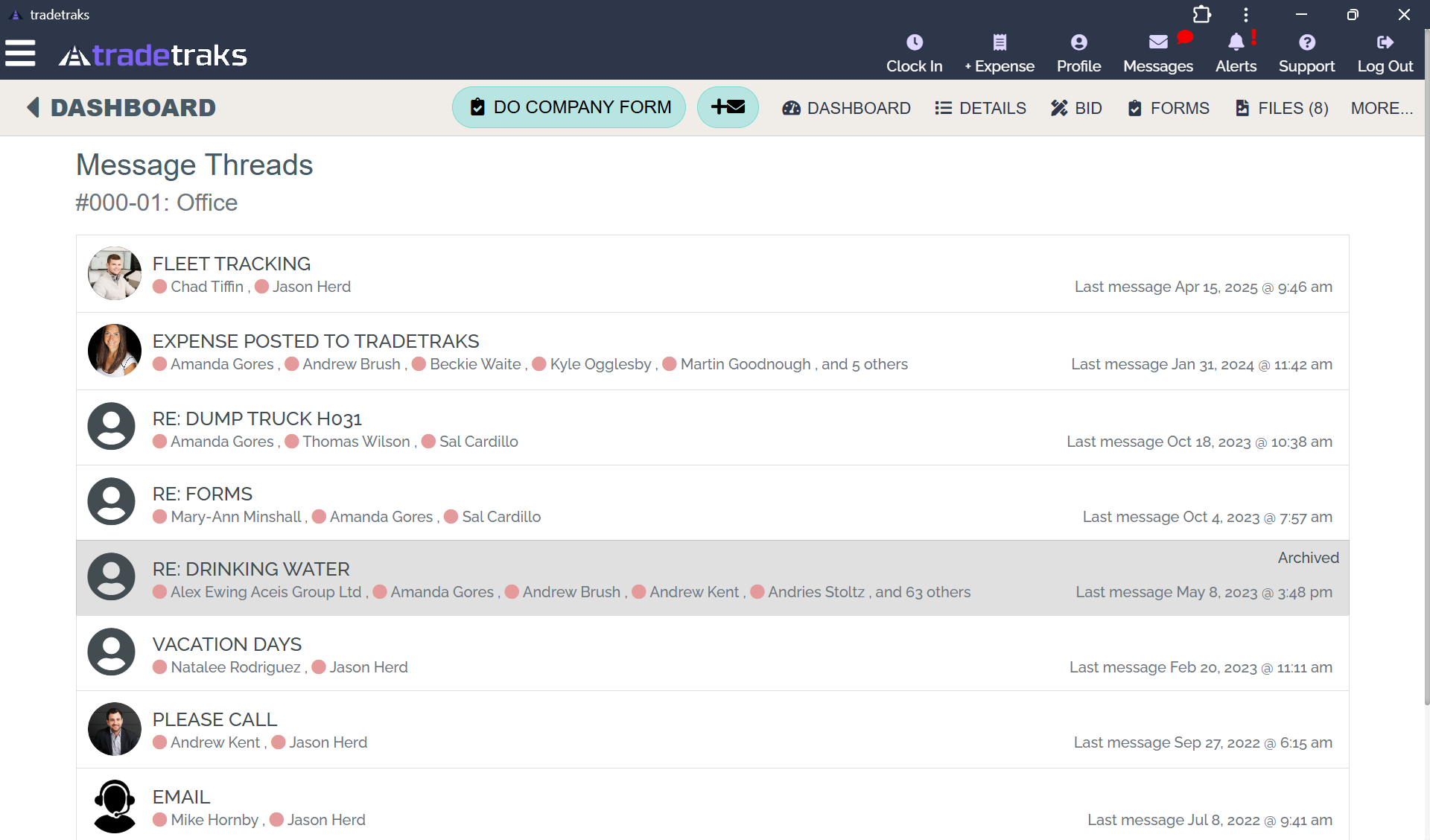
Task: Click Last message Apr 15, 2025 timestamp
Action: [x=1203, y=287]
